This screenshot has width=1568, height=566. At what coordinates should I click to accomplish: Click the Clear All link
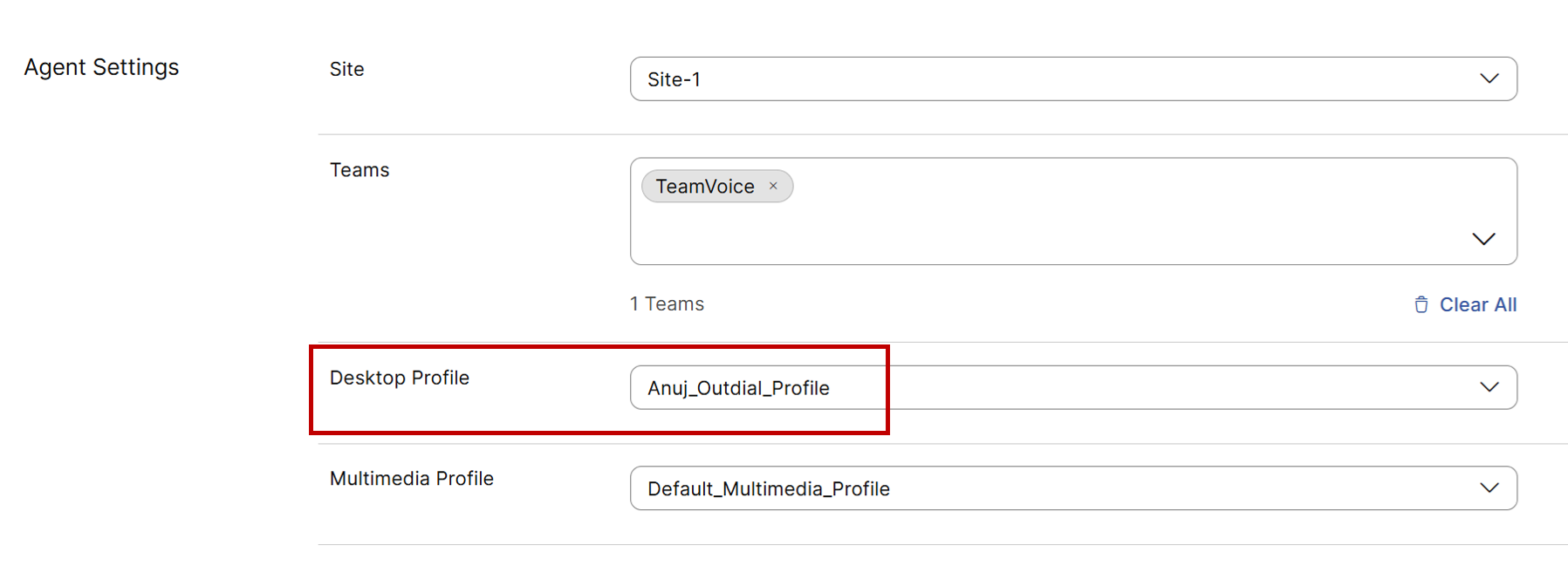pos(1477,304)
